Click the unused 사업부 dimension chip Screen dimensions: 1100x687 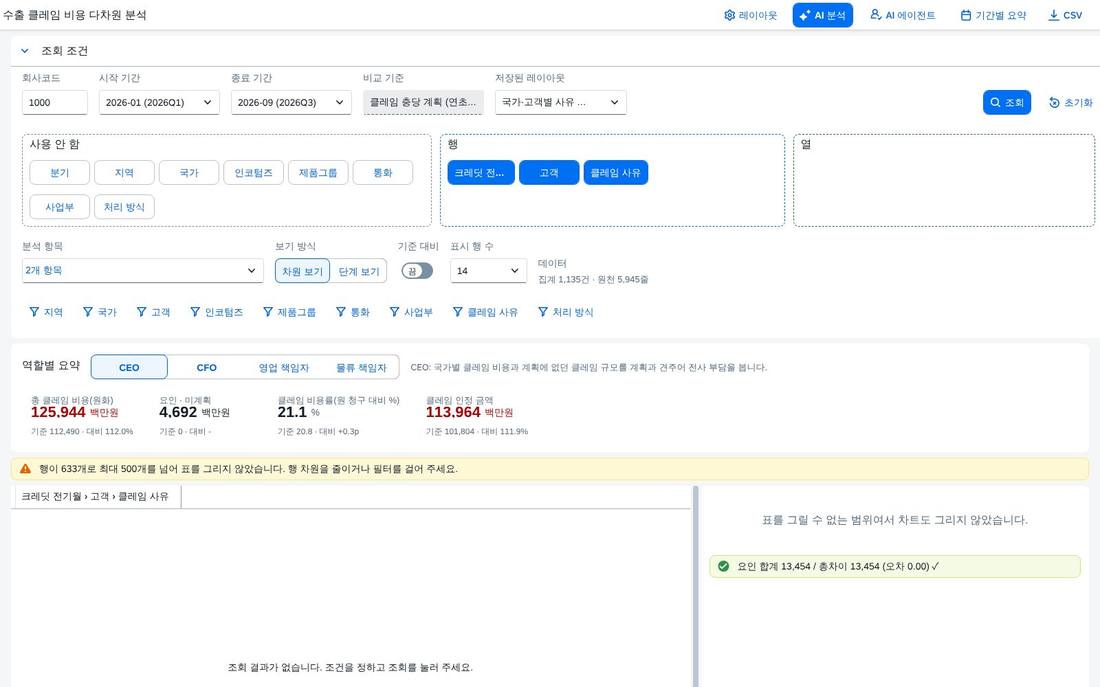point(60,207)
